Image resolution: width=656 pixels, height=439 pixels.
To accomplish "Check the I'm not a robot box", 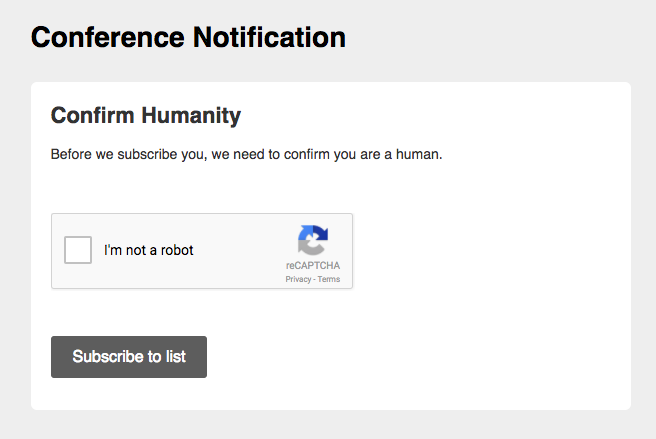I will (x=78, y=250).
